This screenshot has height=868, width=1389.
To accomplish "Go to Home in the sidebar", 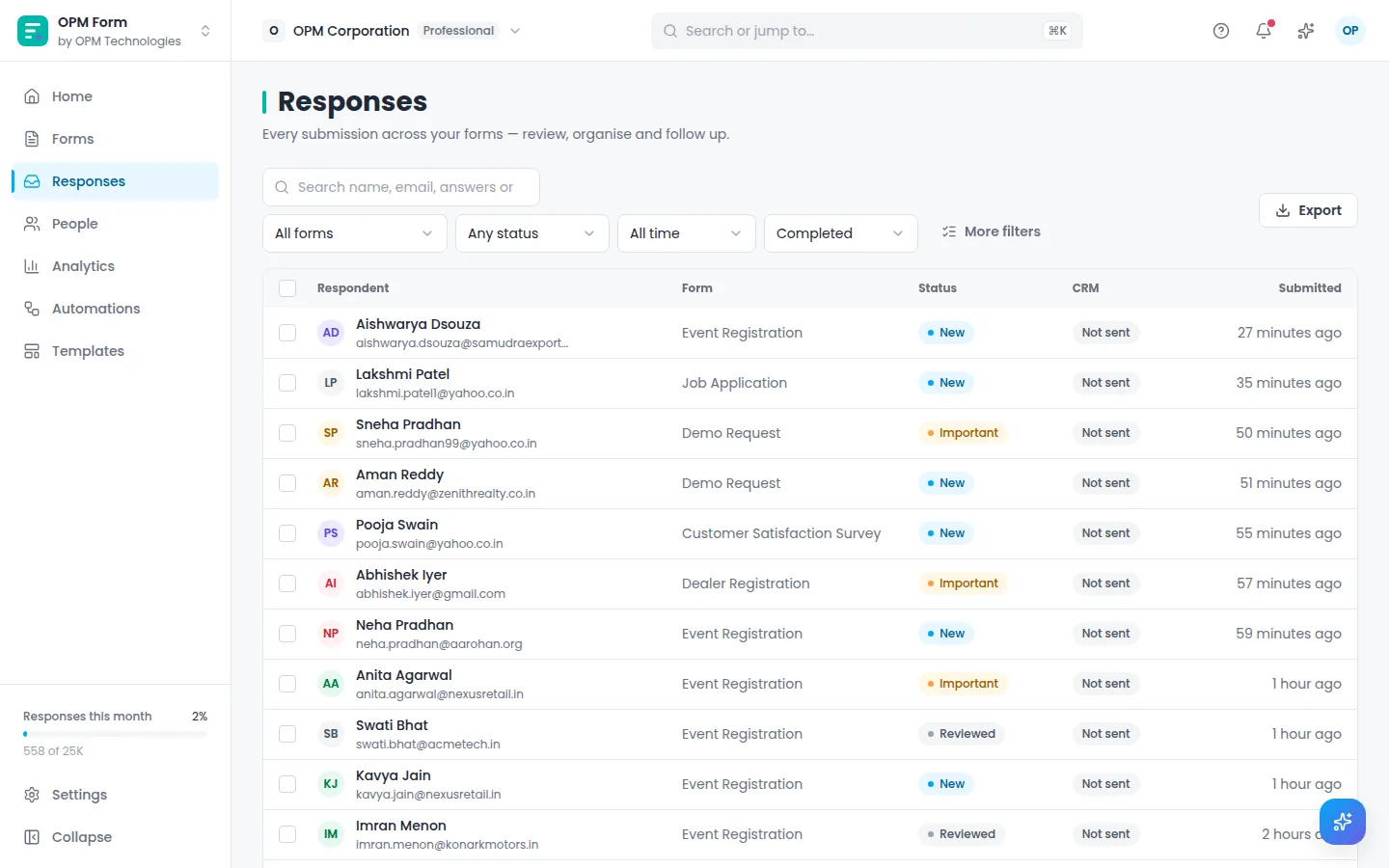I will pos(116,96).
